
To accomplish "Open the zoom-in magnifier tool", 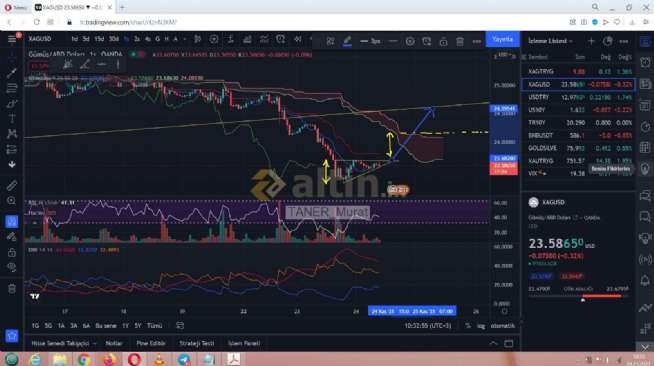I will coord(12,201).
